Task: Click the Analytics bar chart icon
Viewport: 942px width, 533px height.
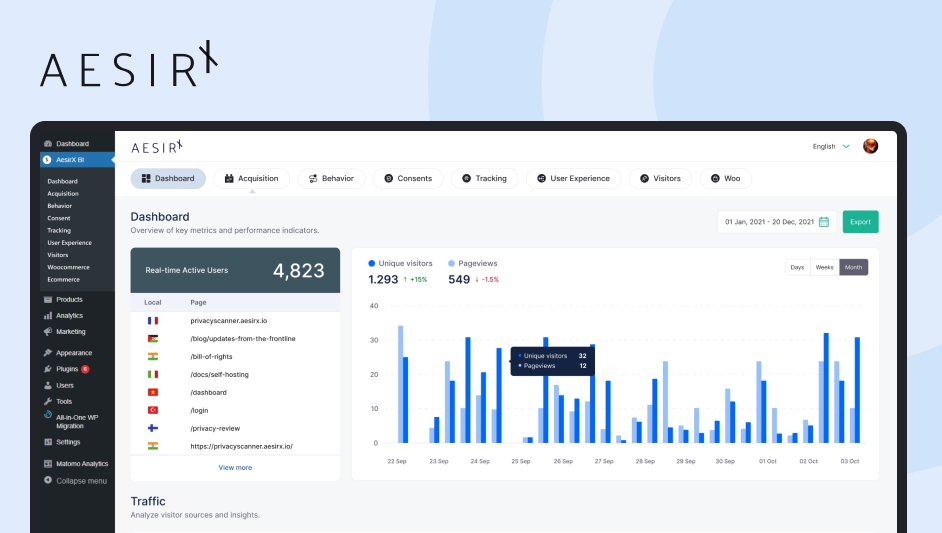Action: tap(47, 315)
